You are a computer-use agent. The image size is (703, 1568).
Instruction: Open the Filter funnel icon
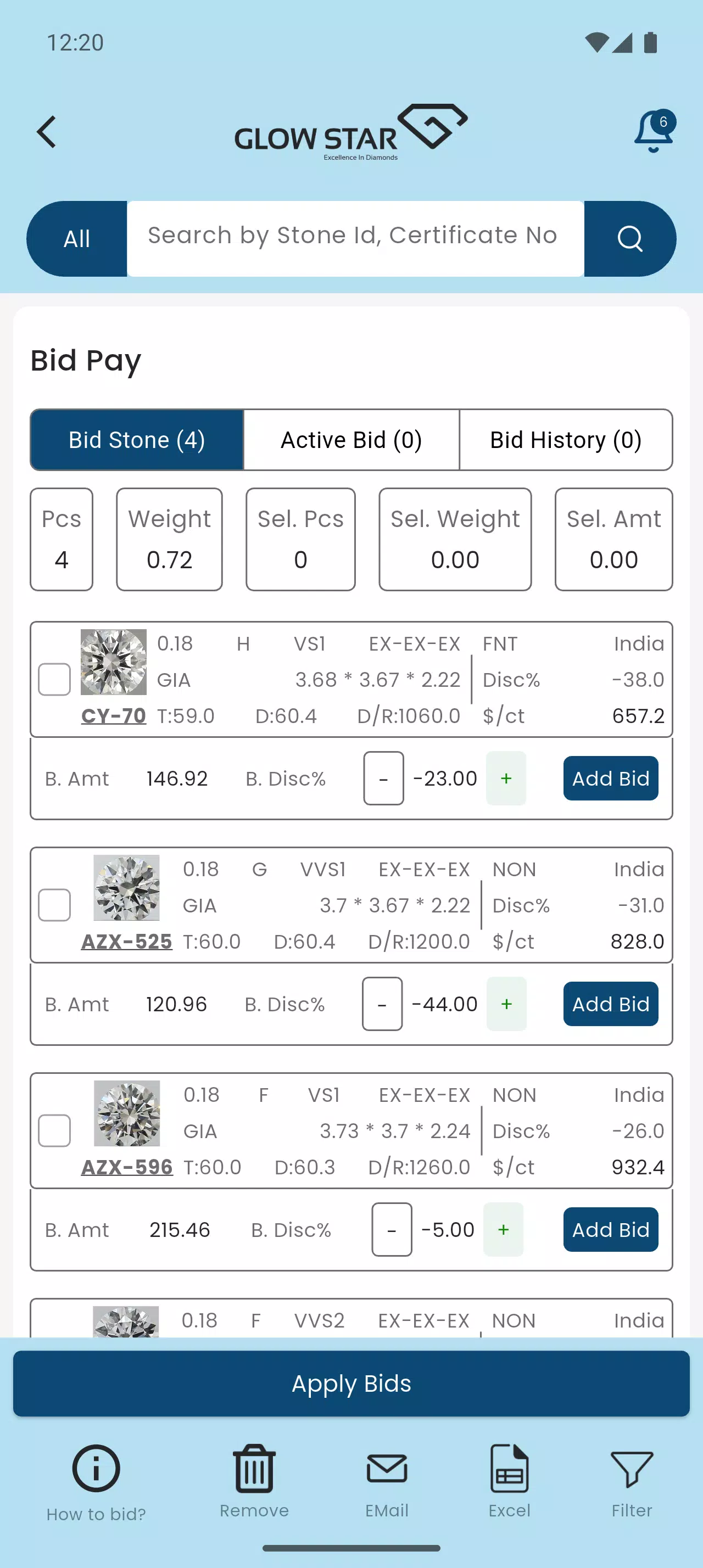(x=631, y=1469)
